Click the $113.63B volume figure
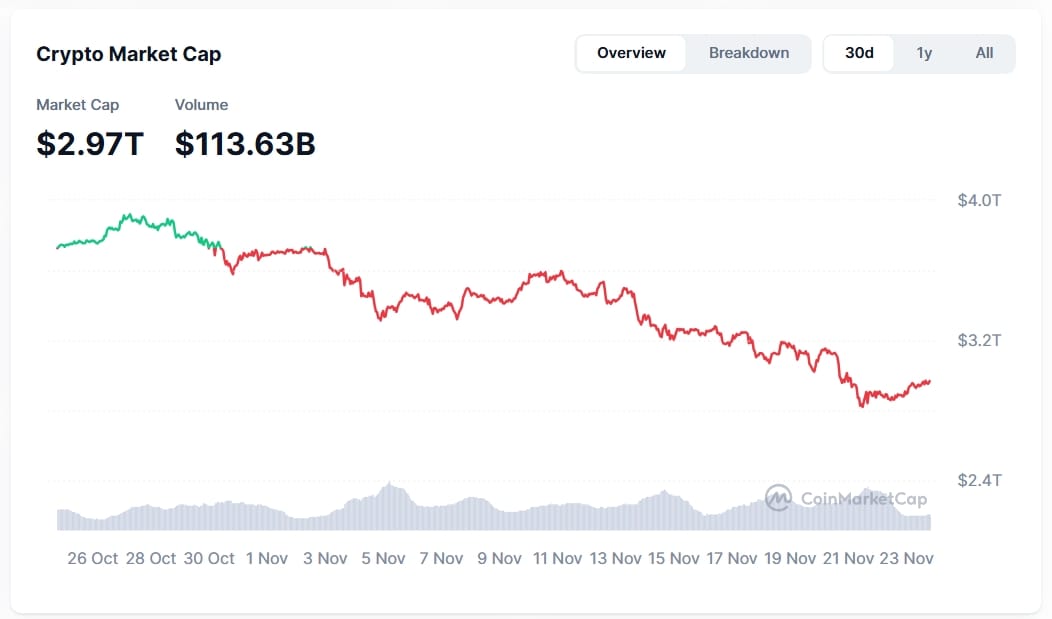Image resolution: width=1052 pixels, height=619 pixels. pos(245,144)
